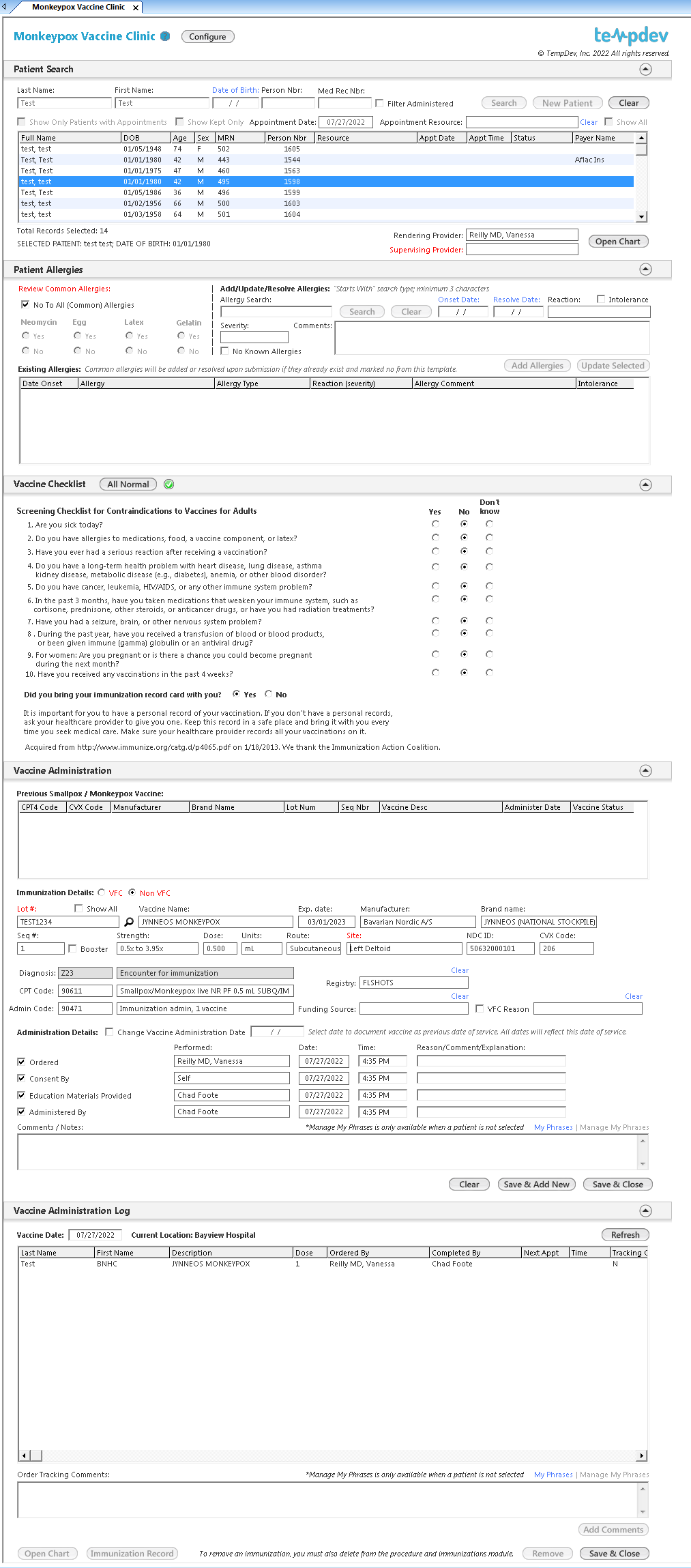Click the log table left scroll arrow
This screenshot has width=691, height=1568.
24,1455
